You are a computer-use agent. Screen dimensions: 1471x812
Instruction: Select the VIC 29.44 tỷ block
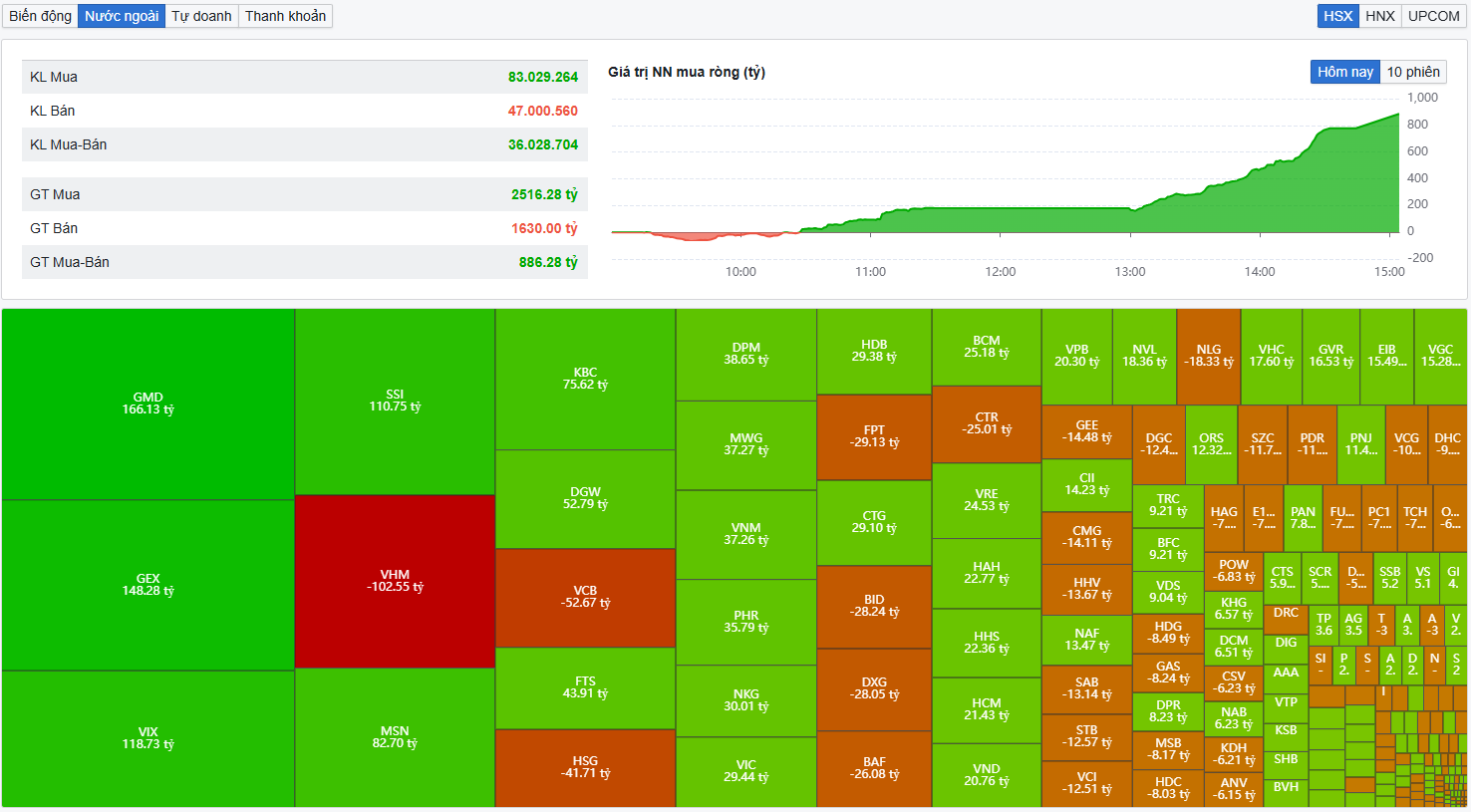point(745,771)
